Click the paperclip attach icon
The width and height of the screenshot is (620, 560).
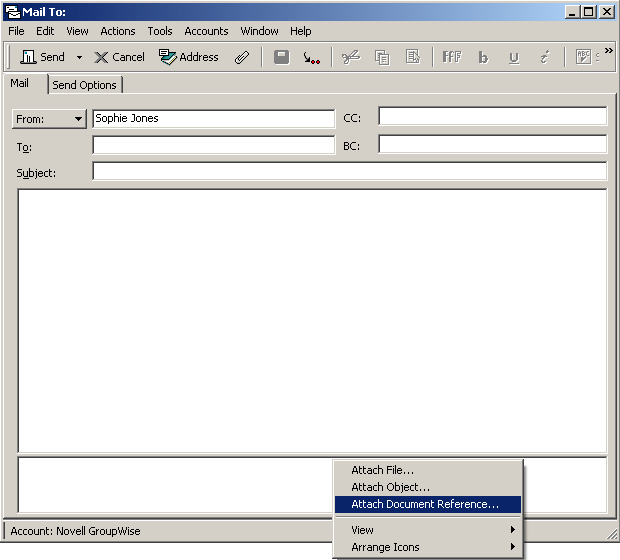(242, 58)
